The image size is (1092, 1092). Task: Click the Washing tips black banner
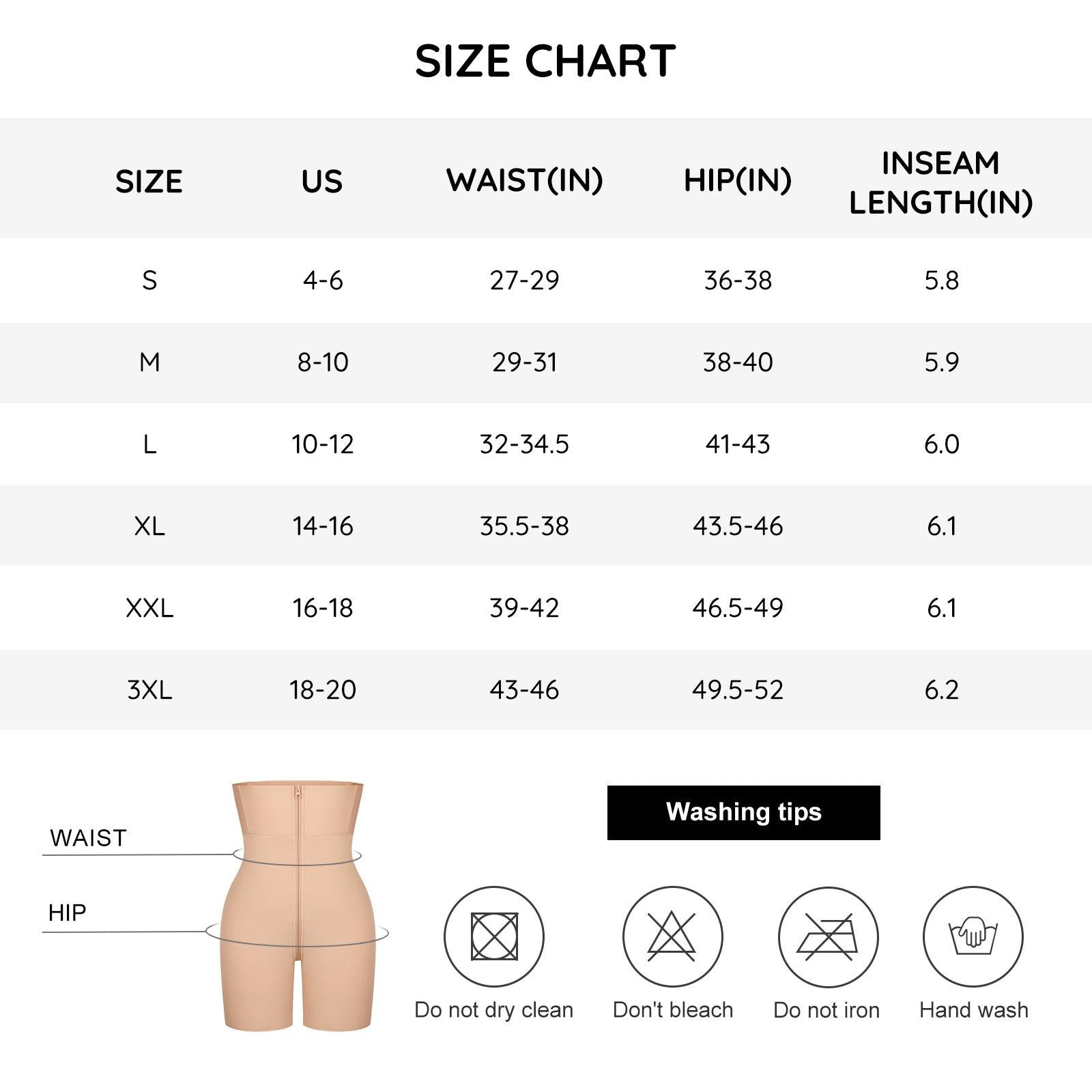pyautogui.click(x=743, y=812)
